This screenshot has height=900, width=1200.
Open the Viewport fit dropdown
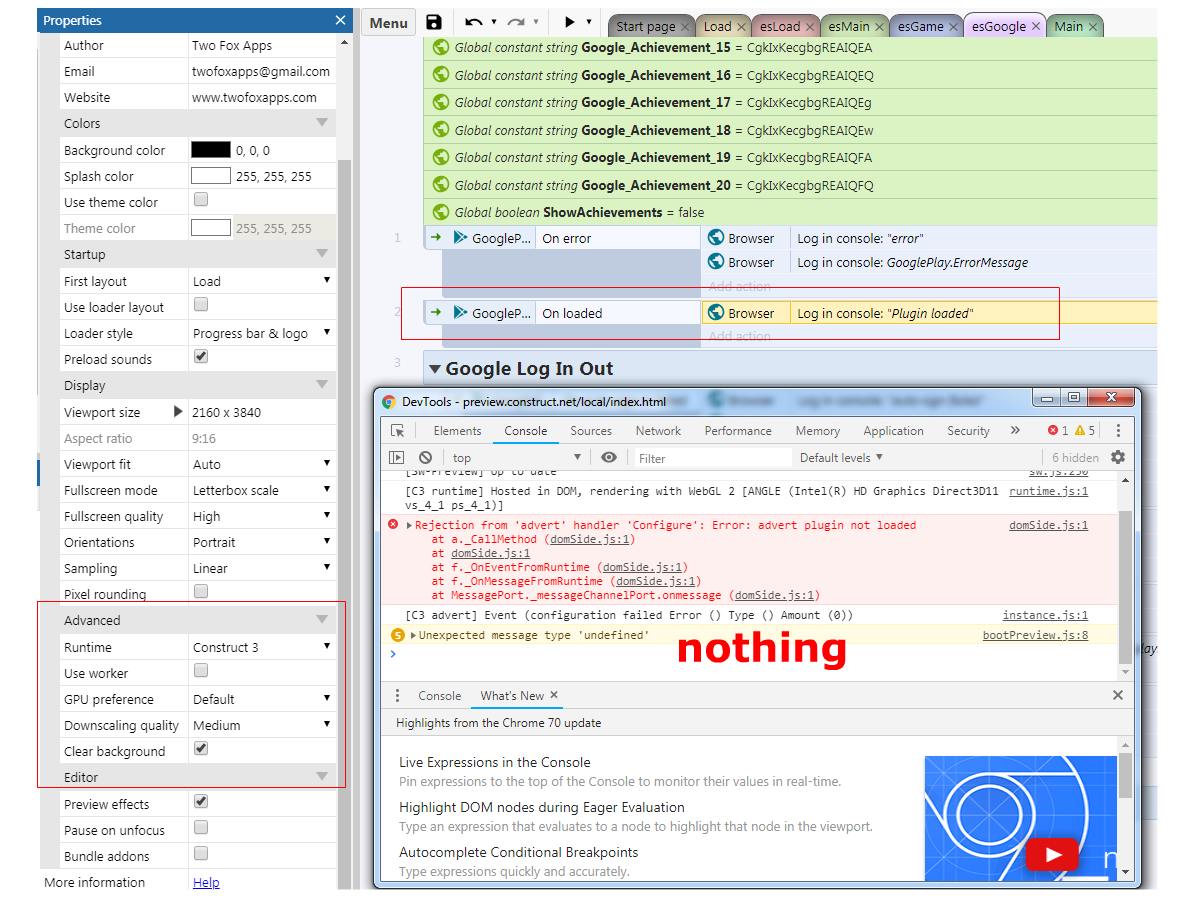click(262, 464)
